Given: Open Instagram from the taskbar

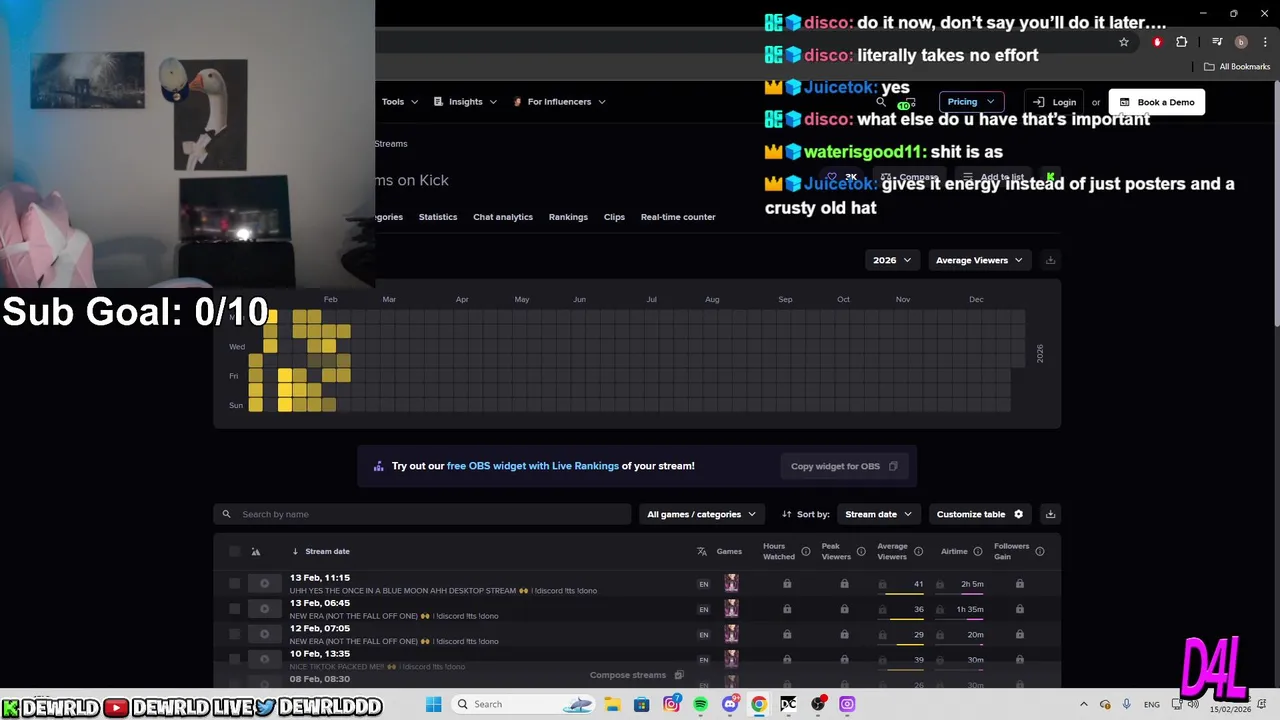Looking at the screenshot, I should 671,704.
